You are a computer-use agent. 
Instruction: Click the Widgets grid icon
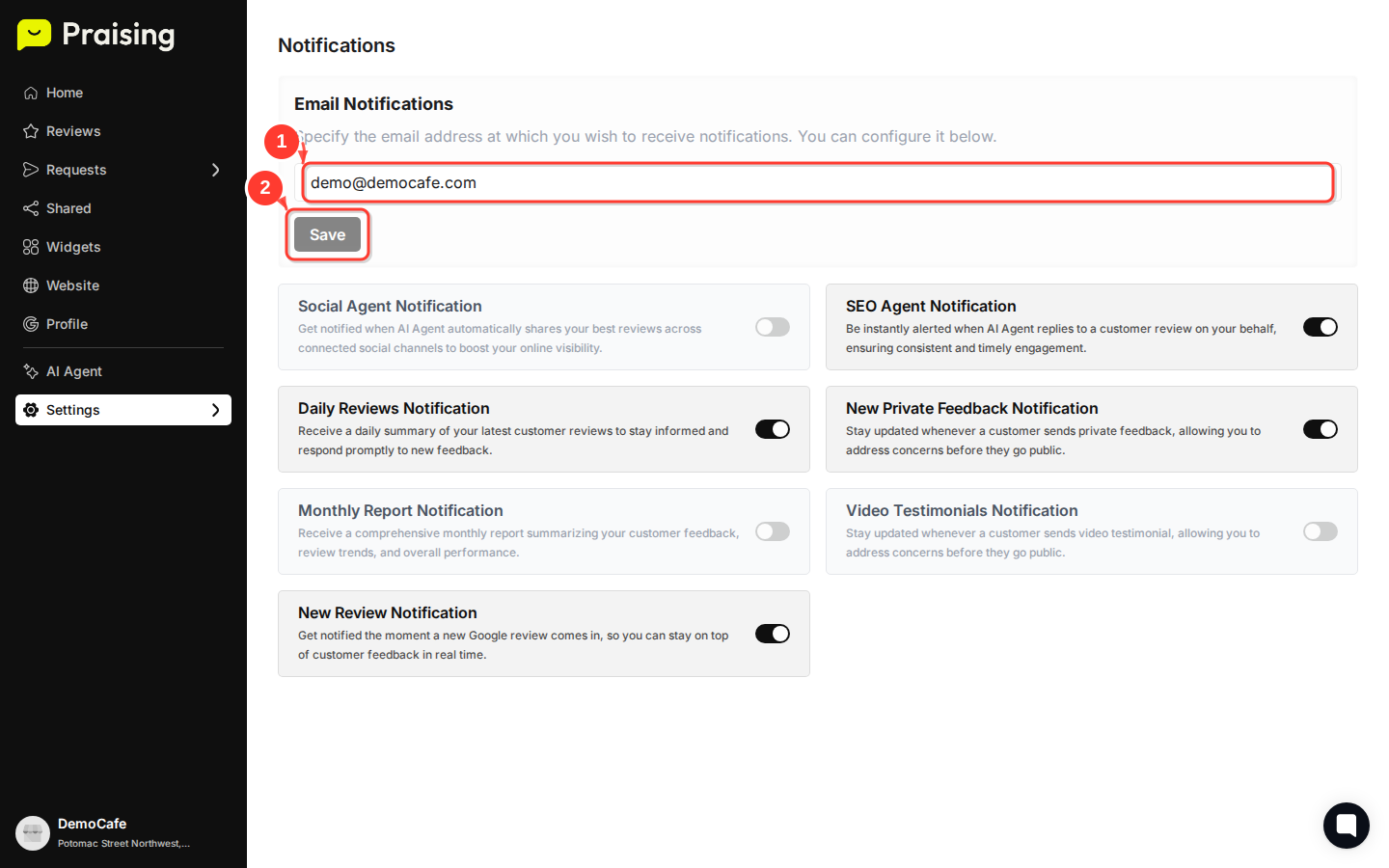coord(31,247)
